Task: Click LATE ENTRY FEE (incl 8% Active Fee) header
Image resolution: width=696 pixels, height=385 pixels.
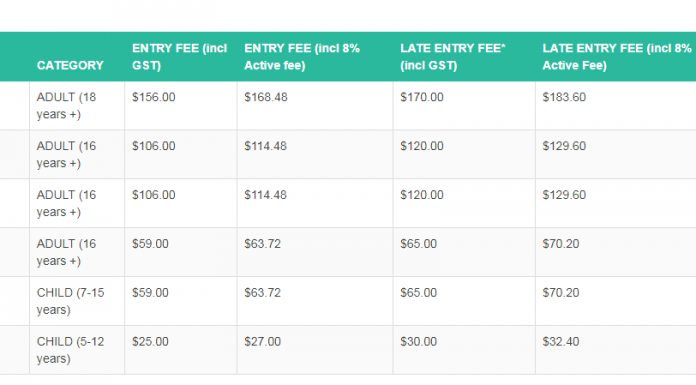Action: click(616, 56)
